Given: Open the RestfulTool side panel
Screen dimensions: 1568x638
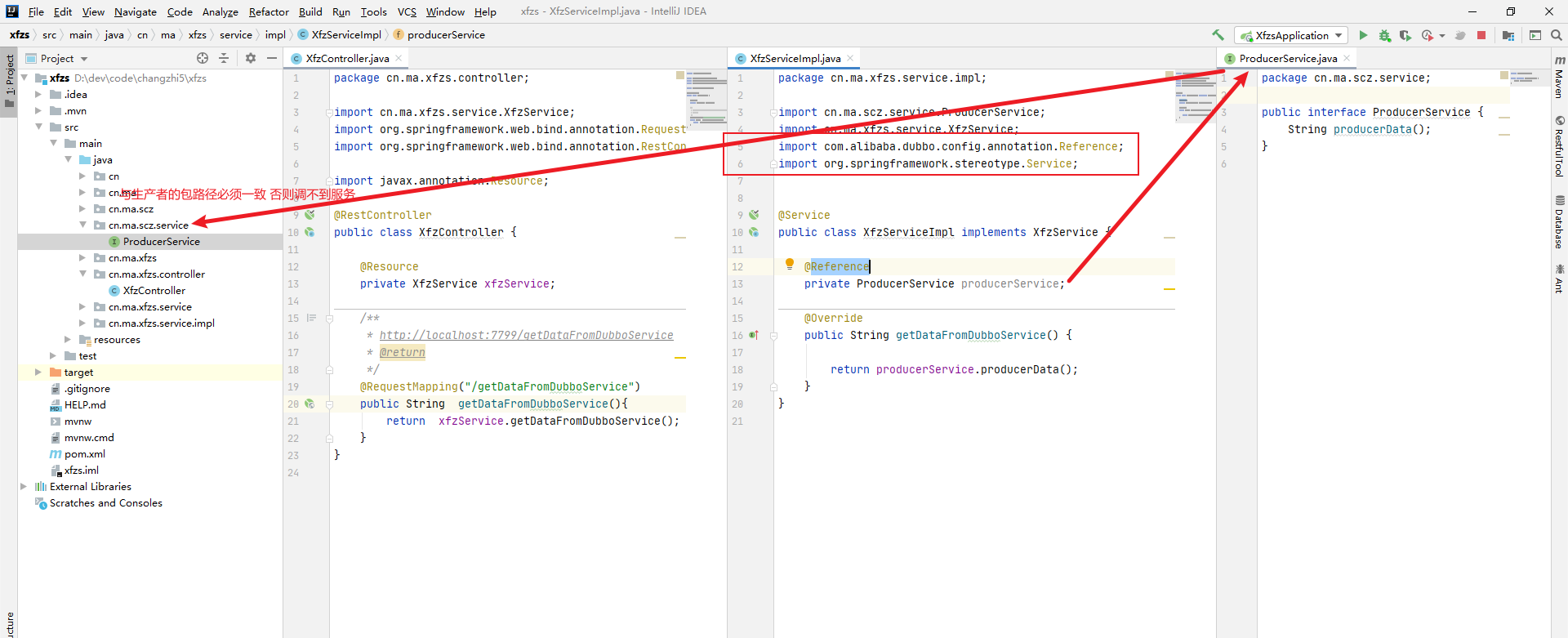Looking at the screenshot, I should (1559, 147).
